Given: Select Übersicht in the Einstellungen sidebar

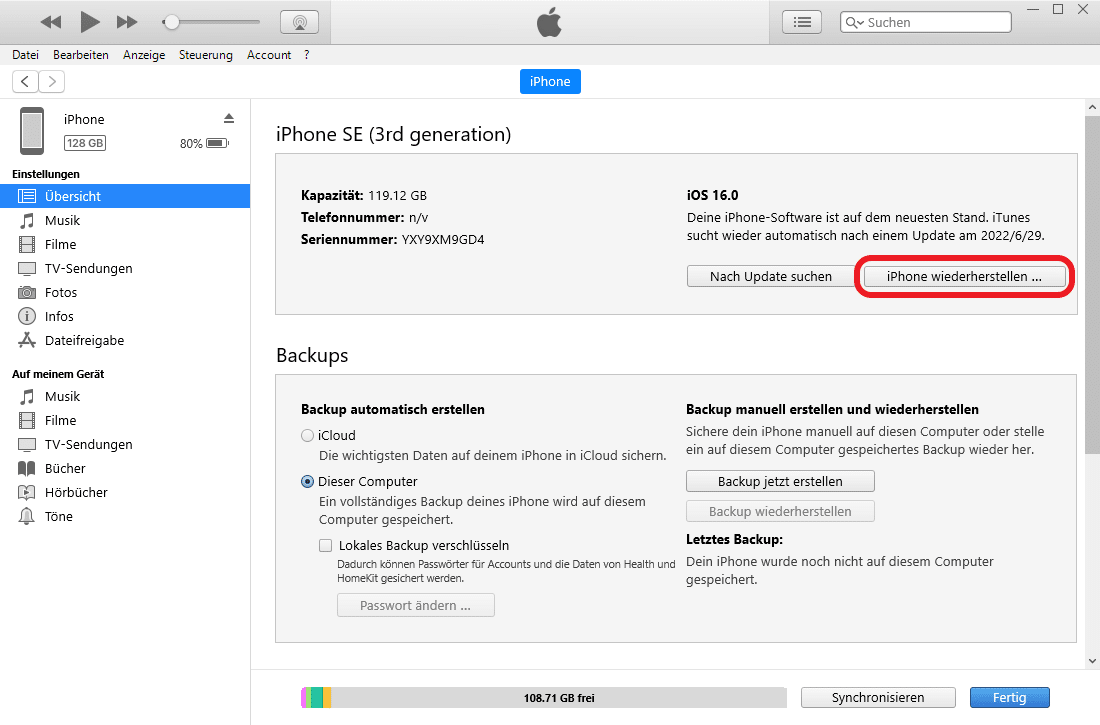Looking at the screenshot, I should point(125,197).
